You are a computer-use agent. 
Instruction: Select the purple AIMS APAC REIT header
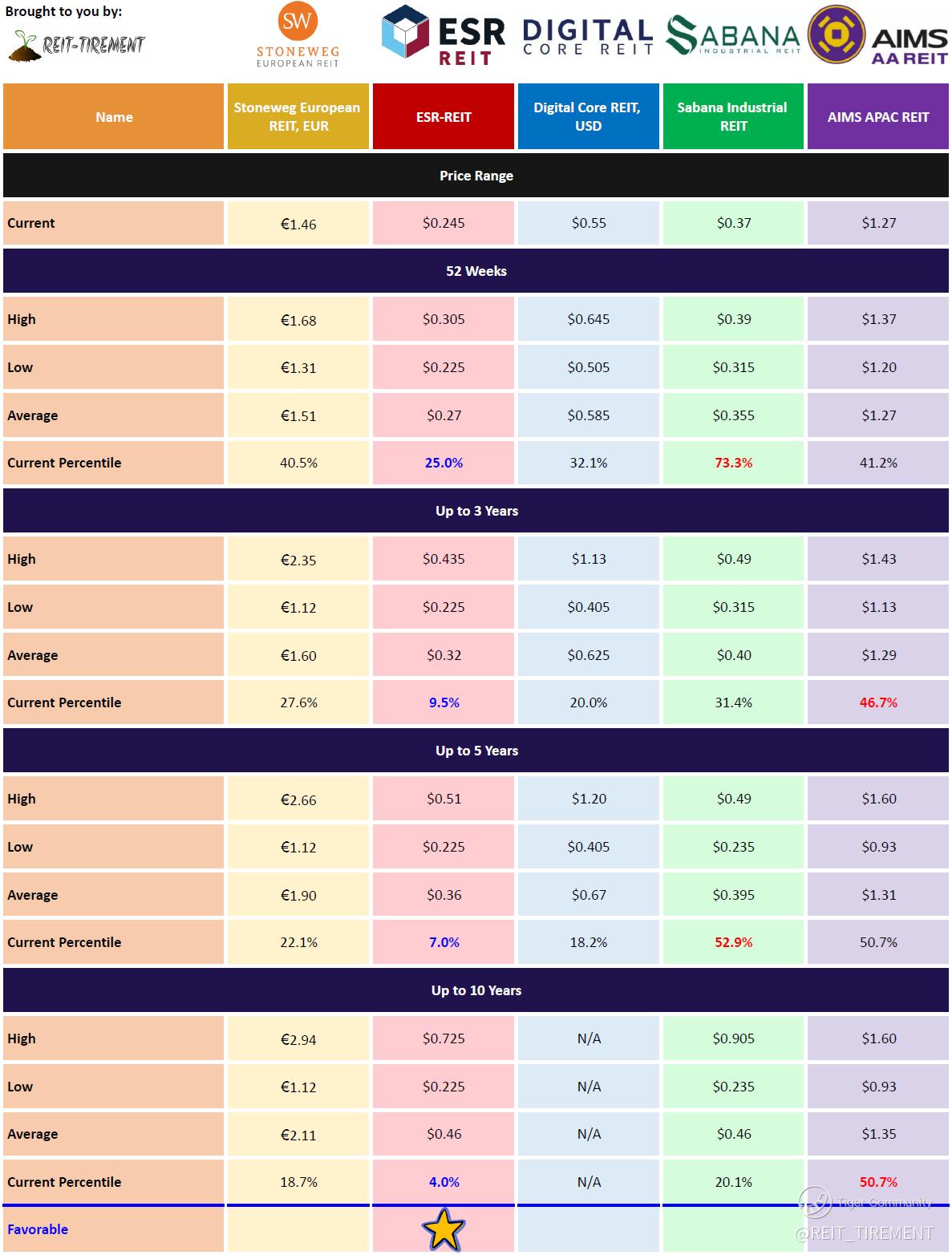click(878, 117)
